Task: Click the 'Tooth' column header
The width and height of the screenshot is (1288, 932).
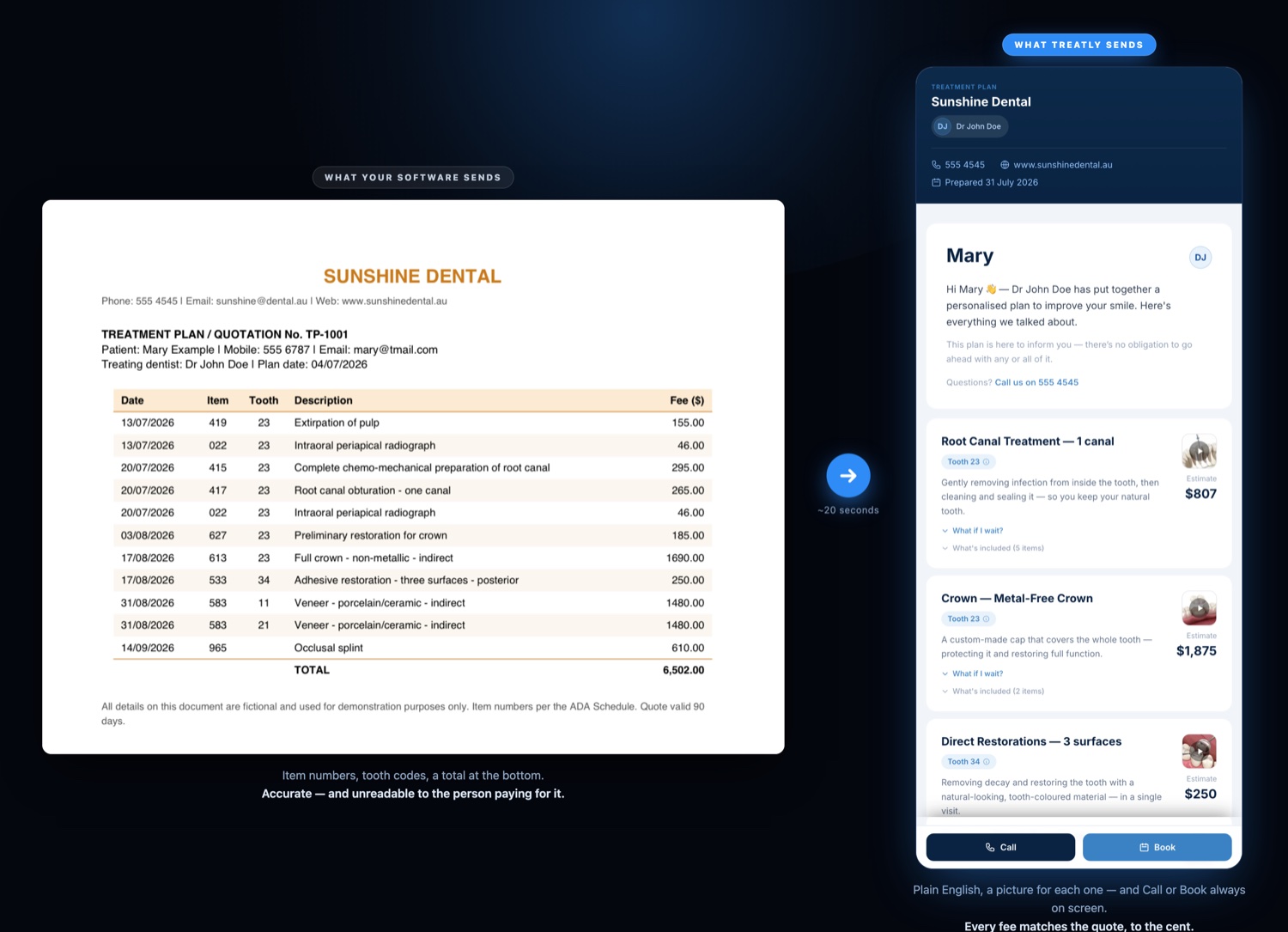Action: (x=264, y=400)
